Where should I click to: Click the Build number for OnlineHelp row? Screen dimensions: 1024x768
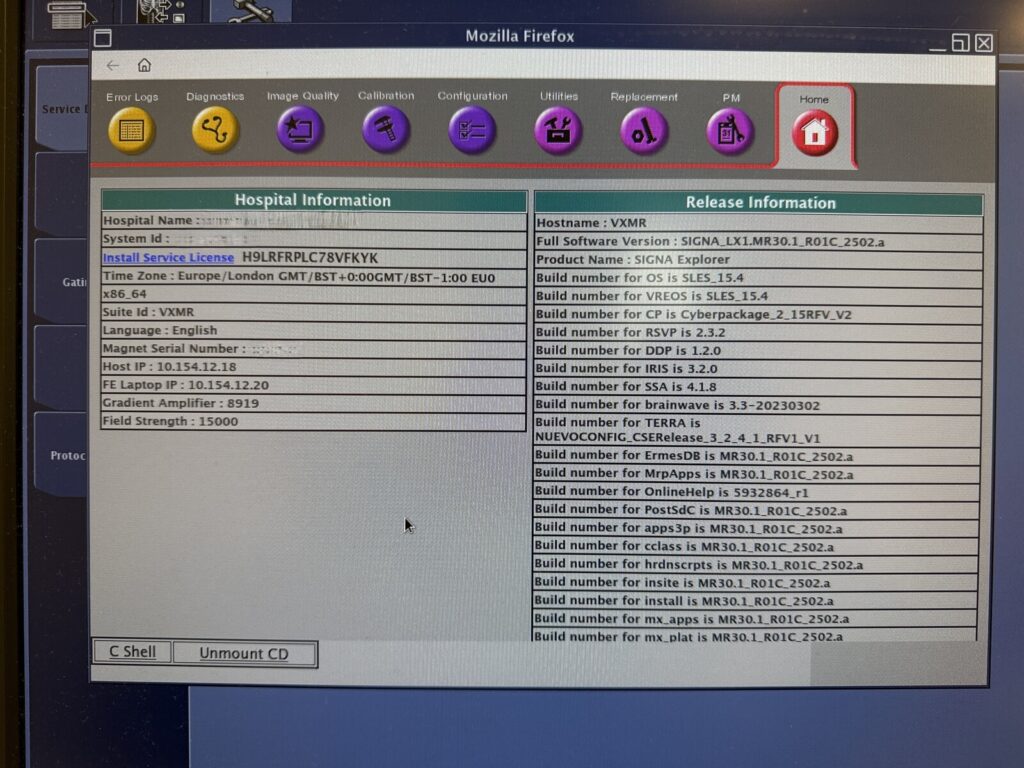[x=758, y=492]
